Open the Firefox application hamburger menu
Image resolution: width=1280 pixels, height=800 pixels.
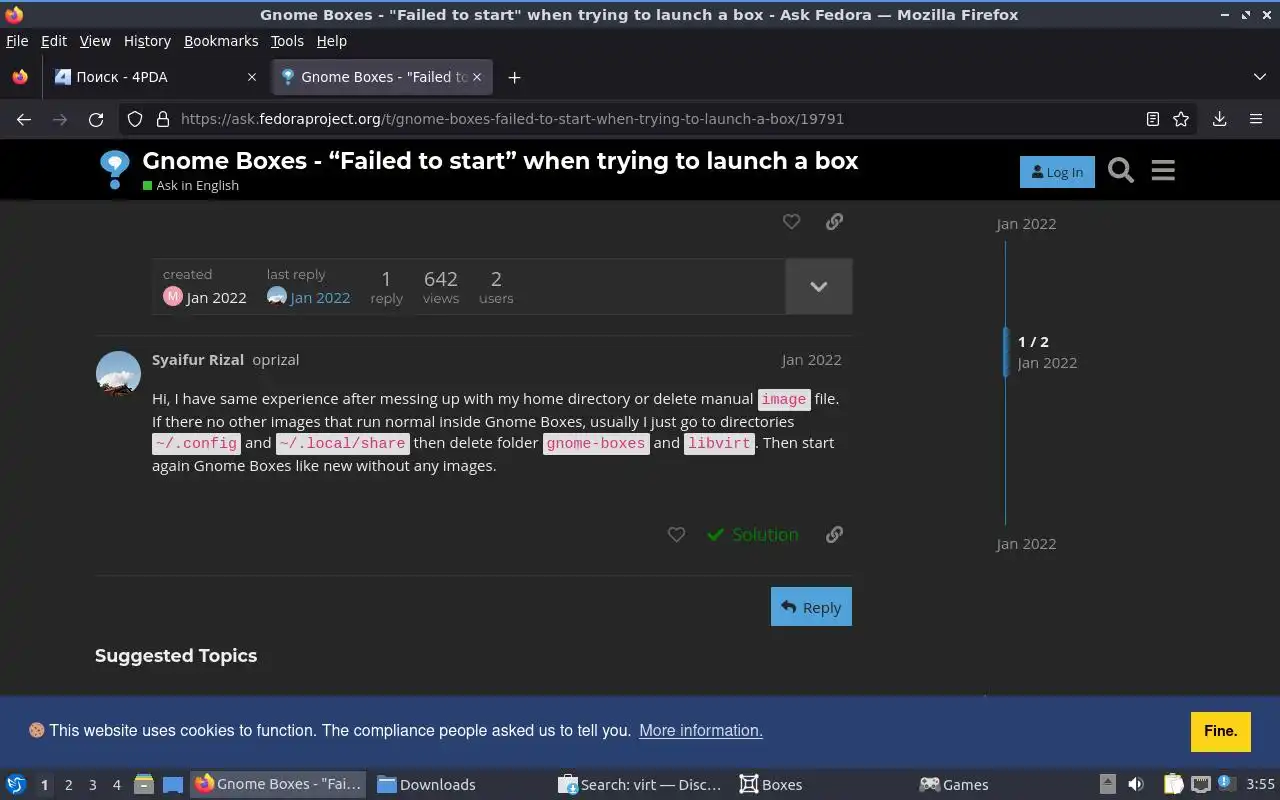[1256, 119]
